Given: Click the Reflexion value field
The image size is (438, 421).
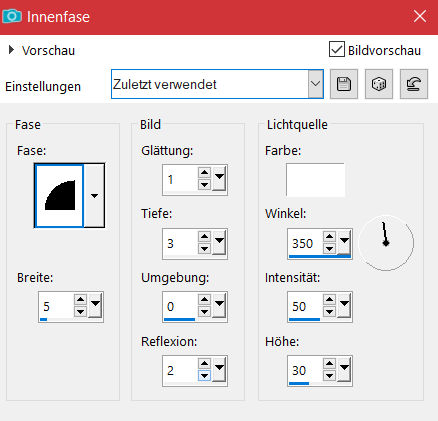Looking at the screenshot, I should (181, 370).
